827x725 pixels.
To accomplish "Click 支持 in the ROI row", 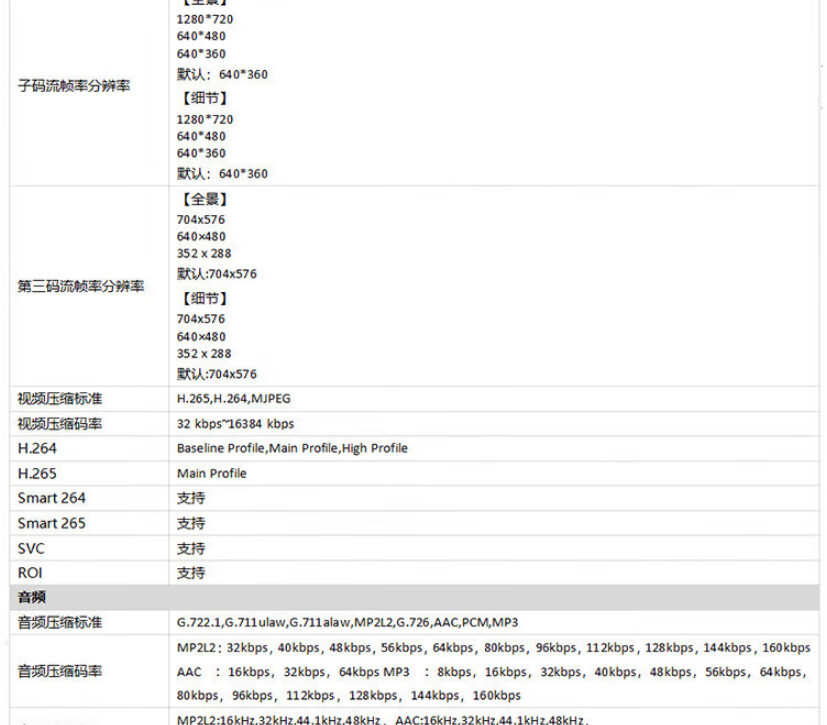I will 191,573.
